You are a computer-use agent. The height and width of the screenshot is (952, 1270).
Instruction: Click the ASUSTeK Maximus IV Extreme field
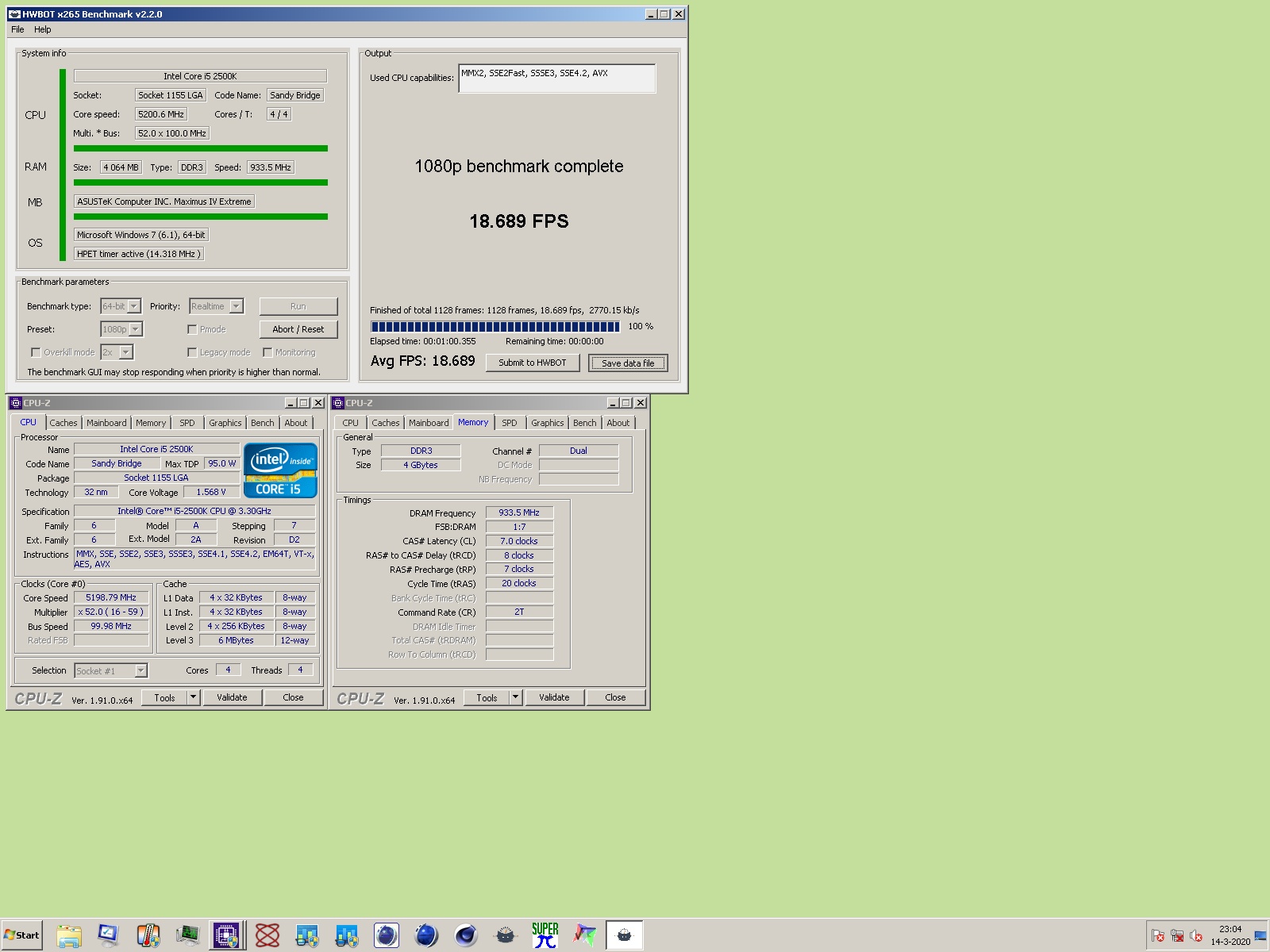(x=164, y=202)
